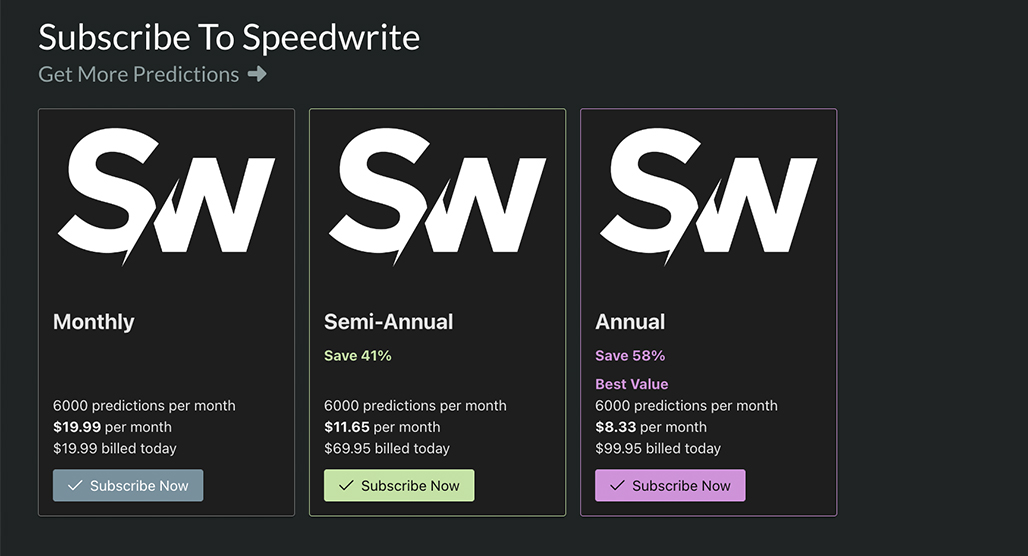The width and height of the screenshot is (1028, 556).
Task: Click the SW logo on Annual card
Action: (x=709, y=196)
